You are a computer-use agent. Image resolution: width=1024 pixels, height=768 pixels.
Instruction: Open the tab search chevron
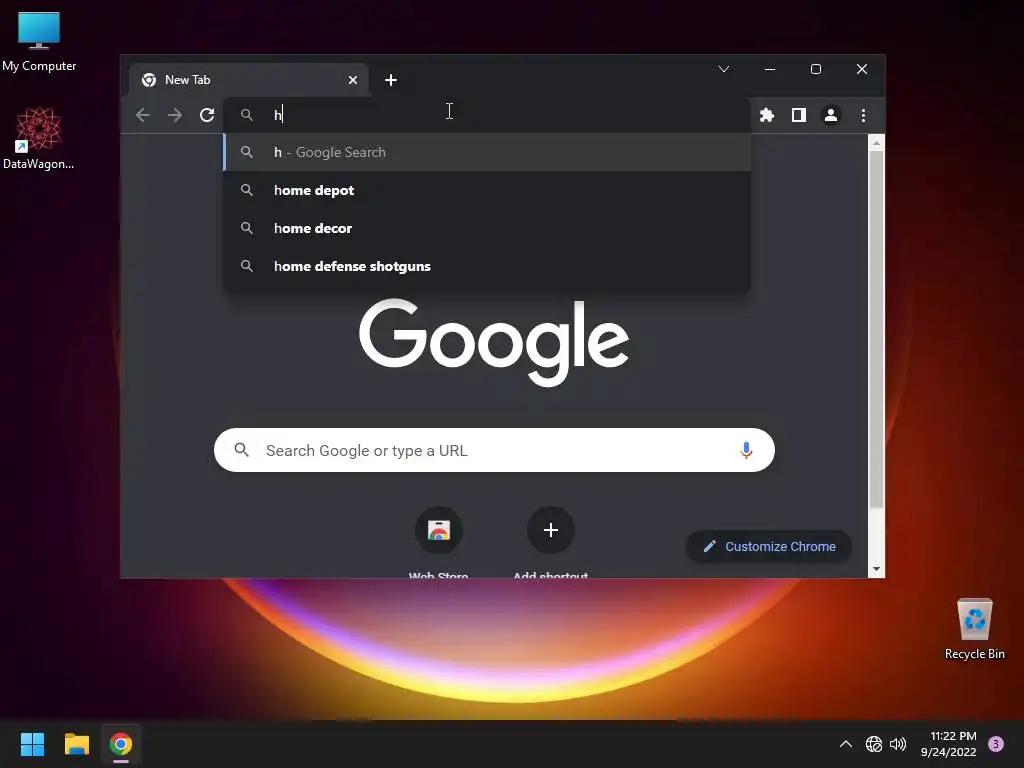pyautogui.click(x=724, y=69)
